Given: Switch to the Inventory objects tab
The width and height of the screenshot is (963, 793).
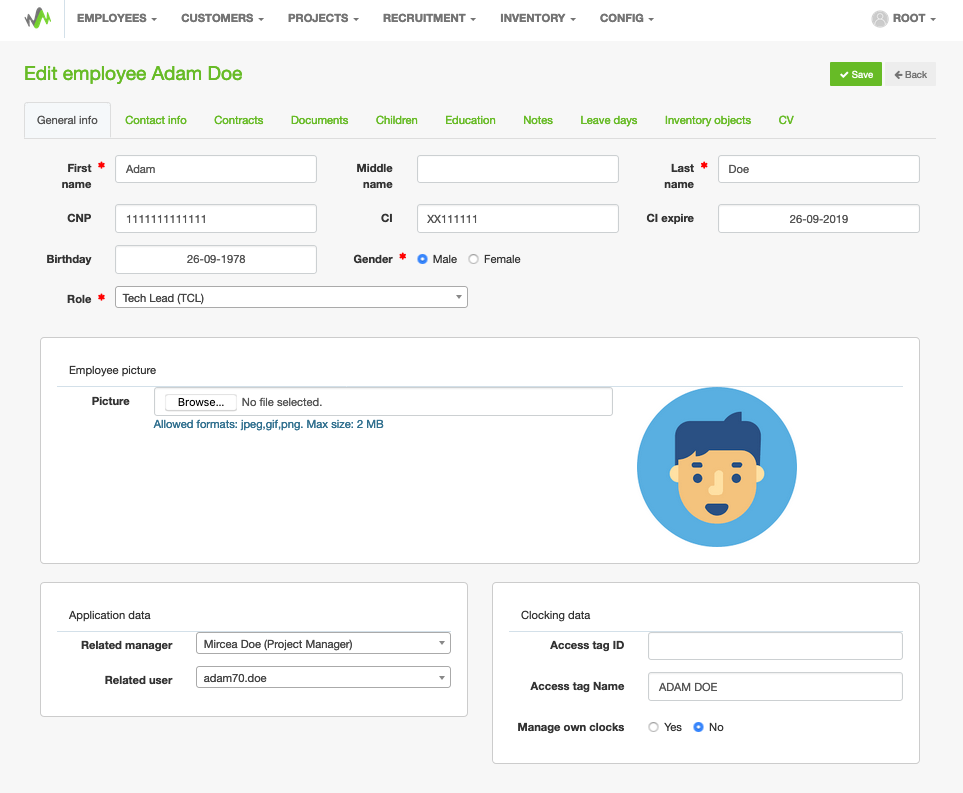Looking at the screenshot, I should tap(707, 120).
